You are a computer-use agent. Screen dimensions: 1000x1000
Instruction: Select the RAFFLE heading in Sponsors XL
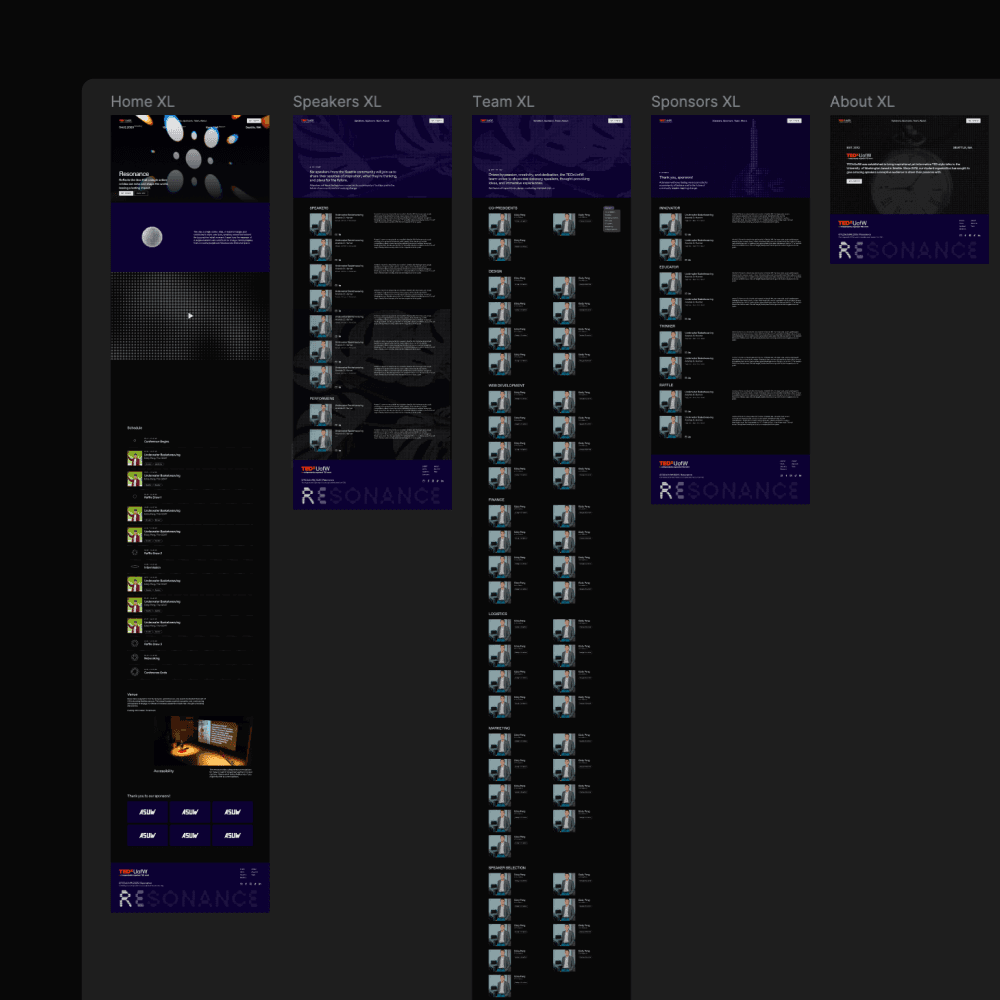coord(666,385)
